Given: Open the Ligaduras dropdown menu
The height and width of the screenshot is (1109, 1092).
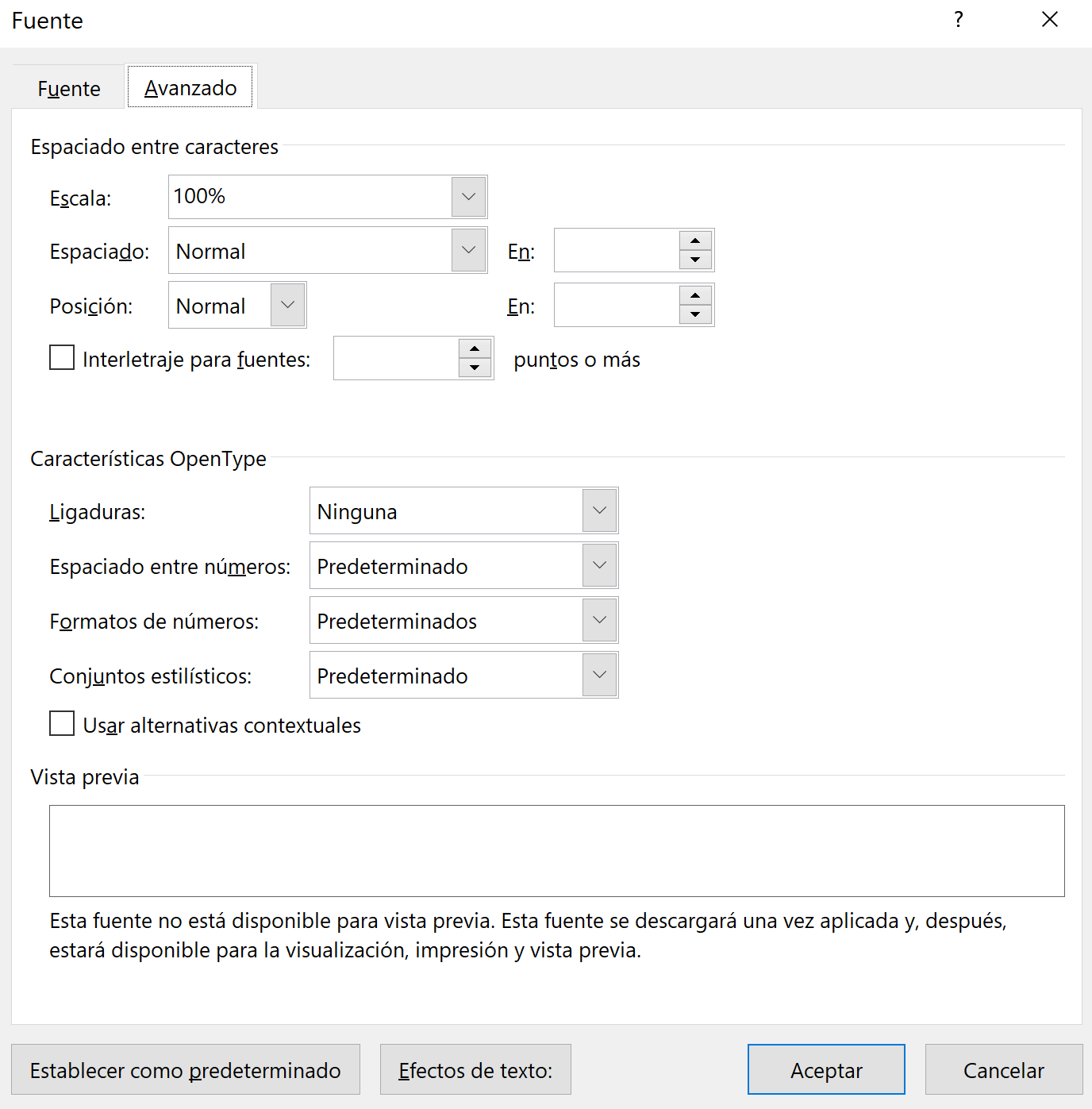Looking at the screenshot, I should [599, 510].
